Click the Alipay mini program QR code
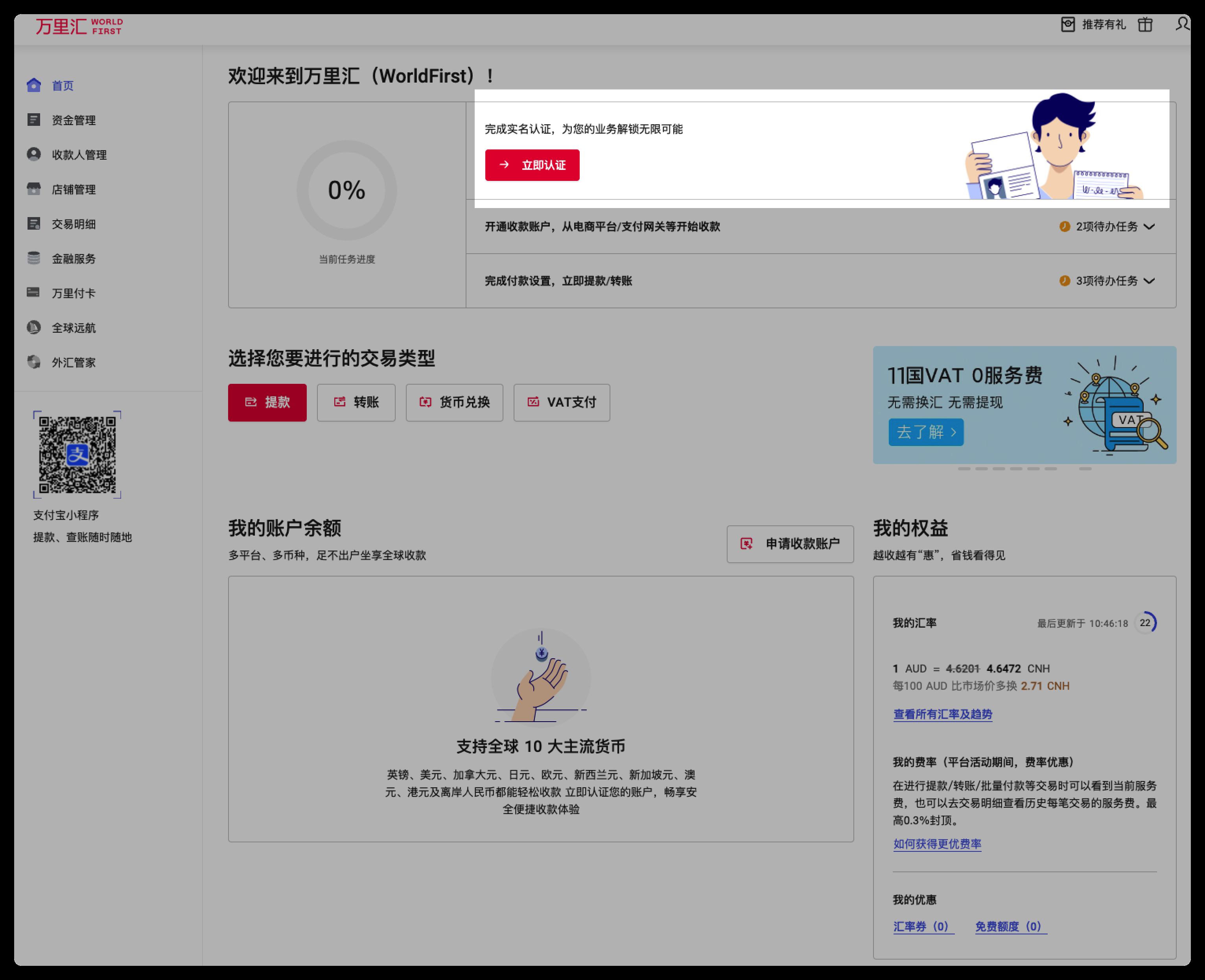The width and height of the screenshot is (1205, 980). coord(77,455)
